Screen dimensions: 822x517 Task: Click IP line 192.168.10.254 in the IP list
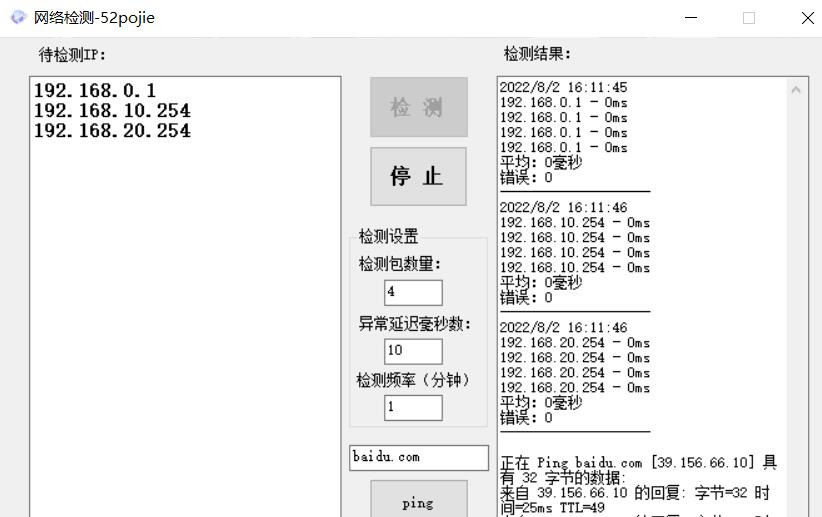tap(112, 111)
